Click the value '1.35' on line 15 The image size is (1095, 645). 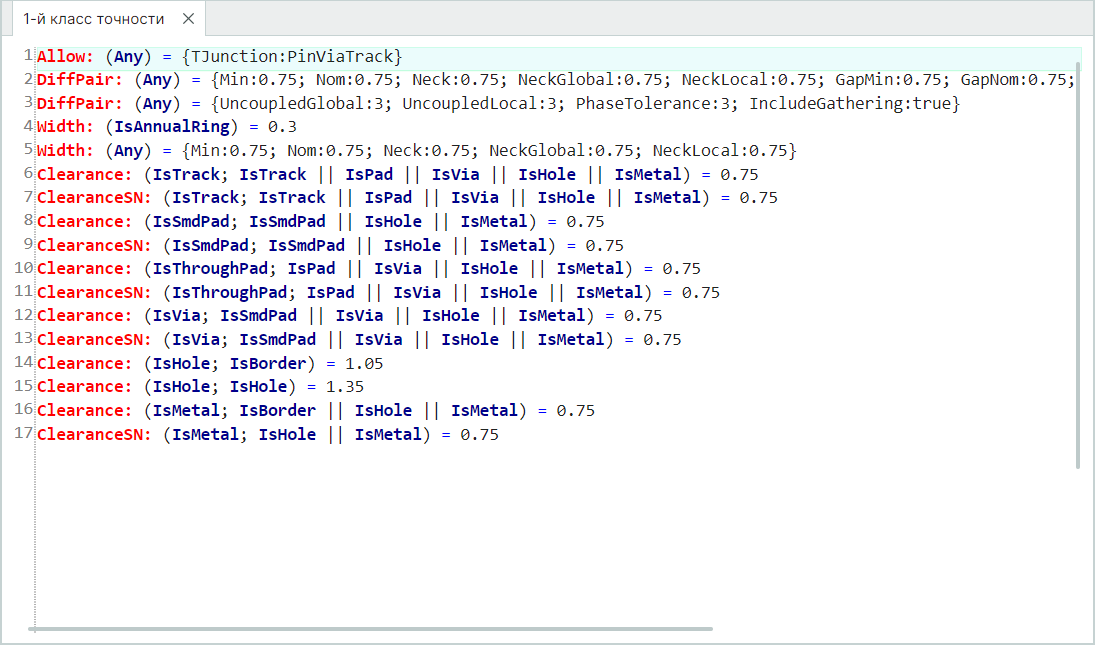pyautogui.click(x=345, y=387)
